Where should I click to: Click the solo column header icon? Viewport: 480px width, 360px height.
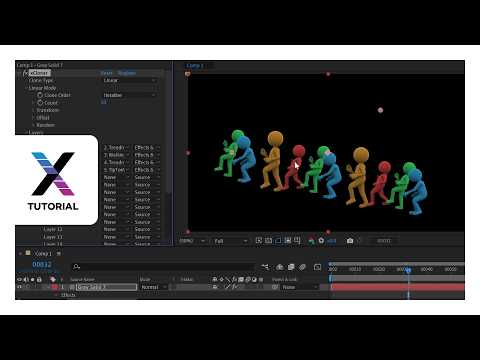tap(33, 279)
